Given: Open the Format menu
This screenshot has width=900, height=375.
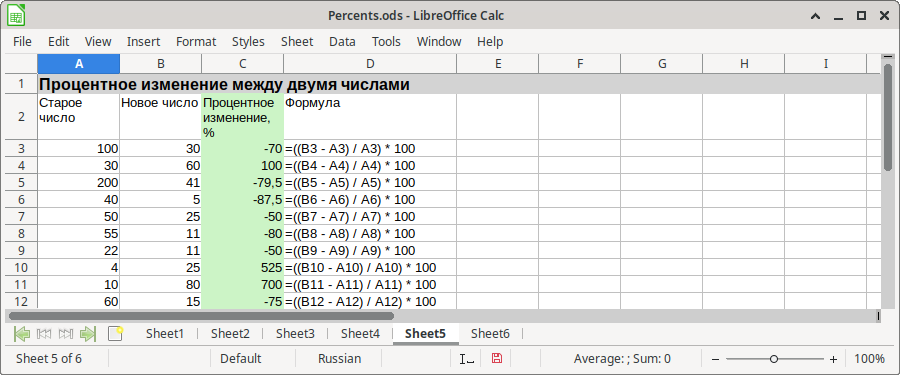Looking at the screenshot, I should 196,41.
